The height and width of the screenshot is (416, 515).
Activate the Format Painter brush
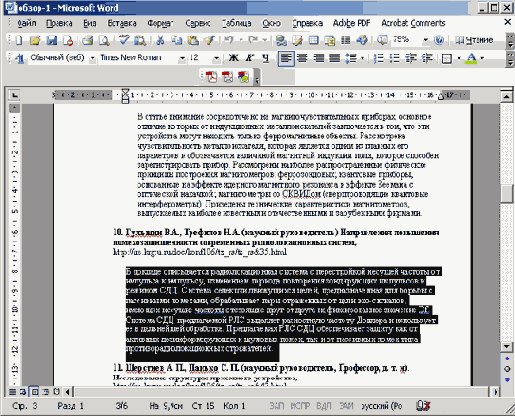(209, 40)
